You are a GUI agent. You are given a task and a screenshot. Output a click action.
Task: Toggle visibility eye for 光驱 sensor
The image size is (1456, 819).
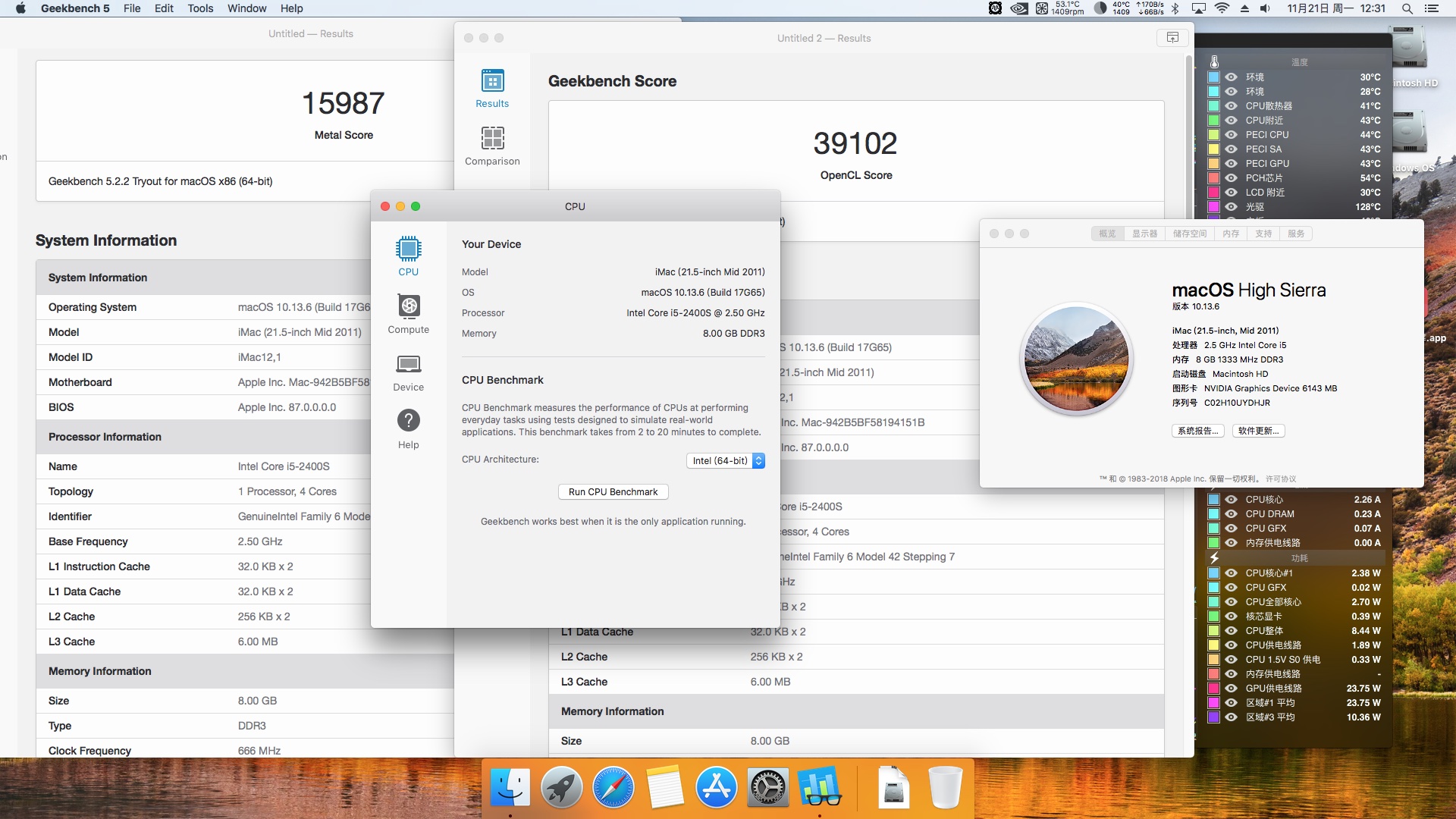pos(1231,207)
